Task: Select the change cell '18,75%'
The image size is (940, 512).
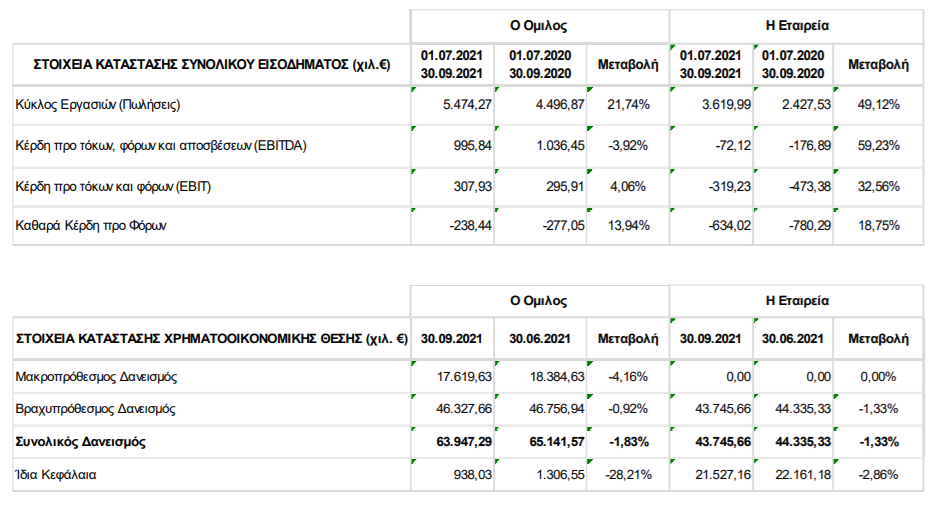Action: (x=878, y=225)
